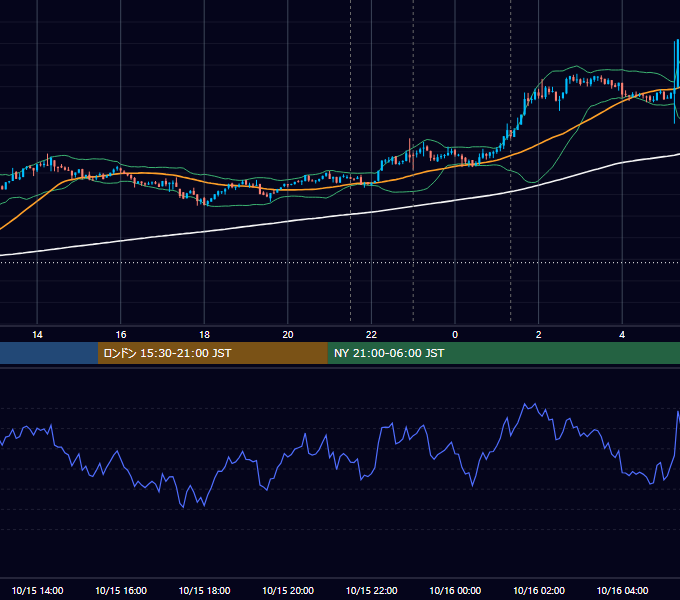Click the blue session bar before London
The width and height of the screenshot is (680, 600).
(x=49, y=353)
